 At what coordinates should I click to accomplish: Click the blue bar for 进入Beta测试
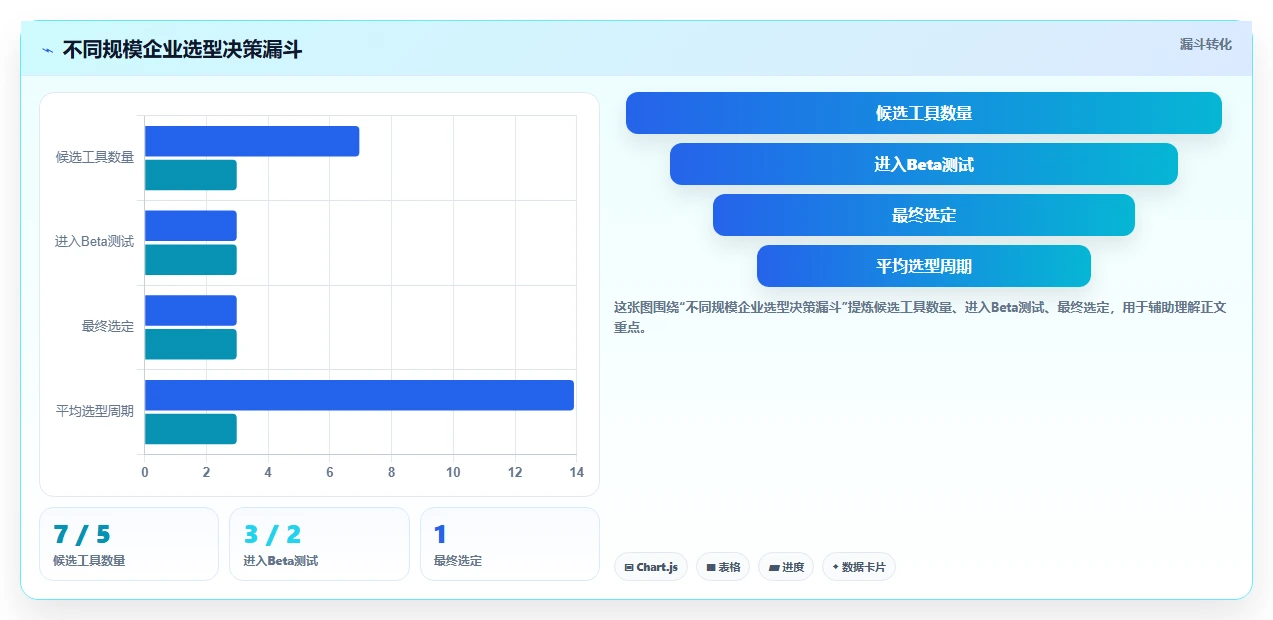pyautogui.click(x=191, y=226)
